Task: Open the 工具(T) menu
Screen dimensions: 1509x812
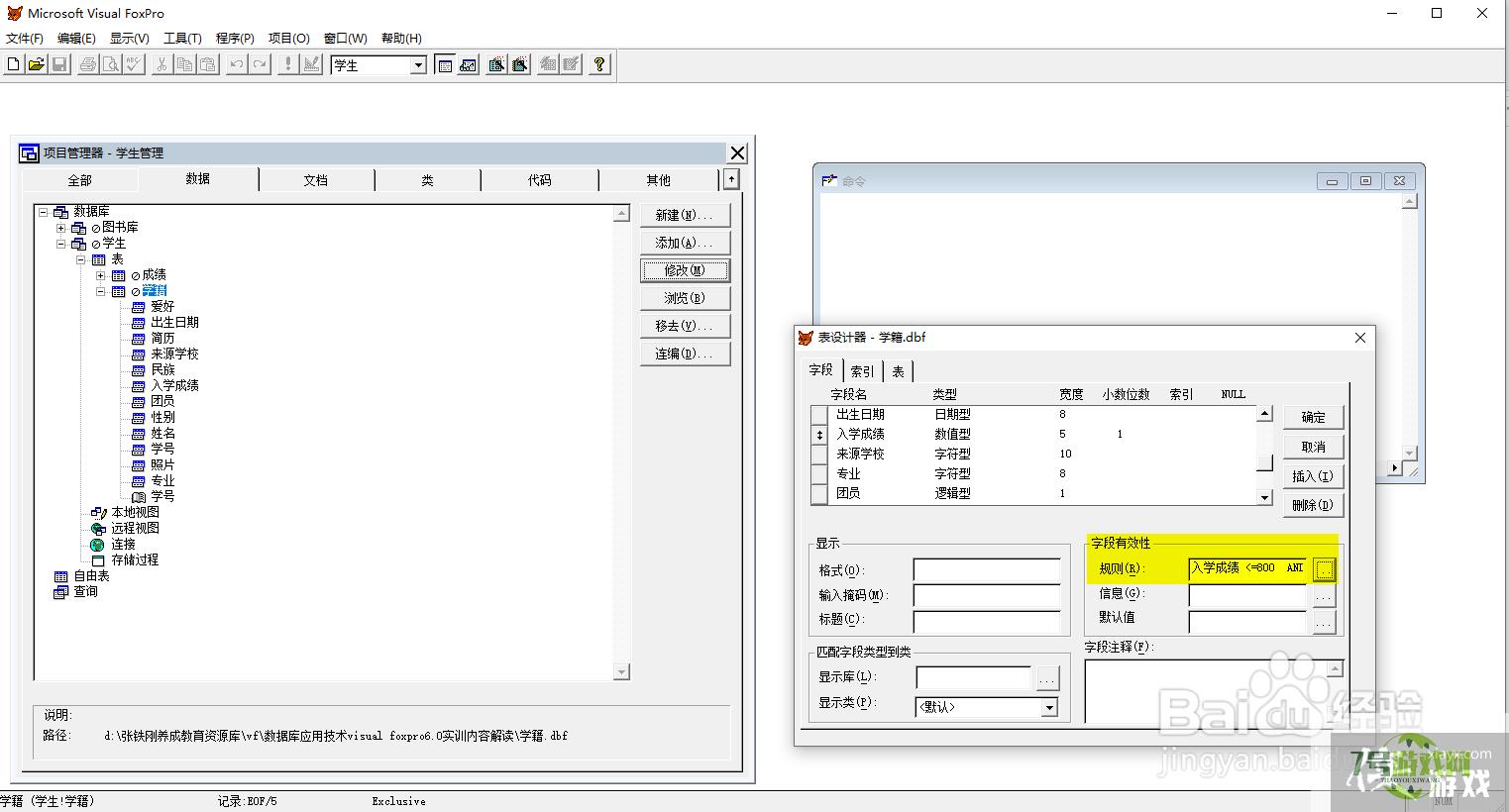Action: [182, 39]
